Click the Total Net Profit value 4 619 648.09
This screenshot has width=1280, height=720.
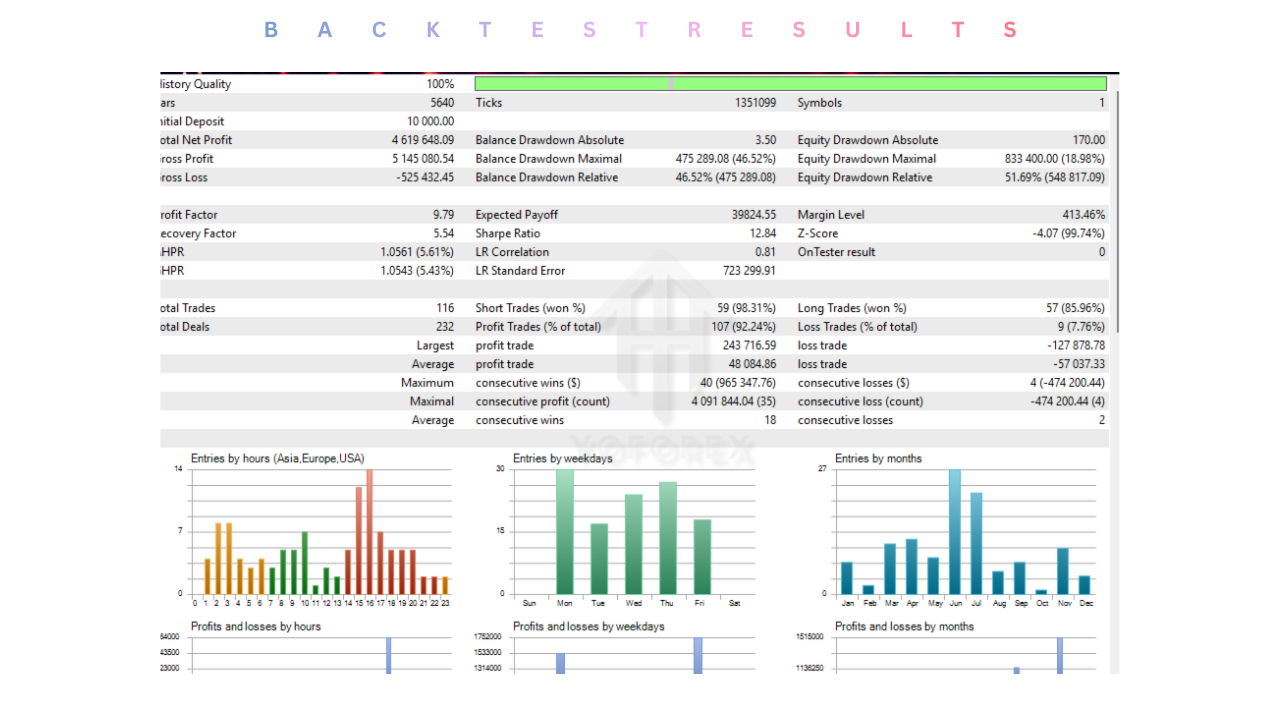(x=422, y=140)
